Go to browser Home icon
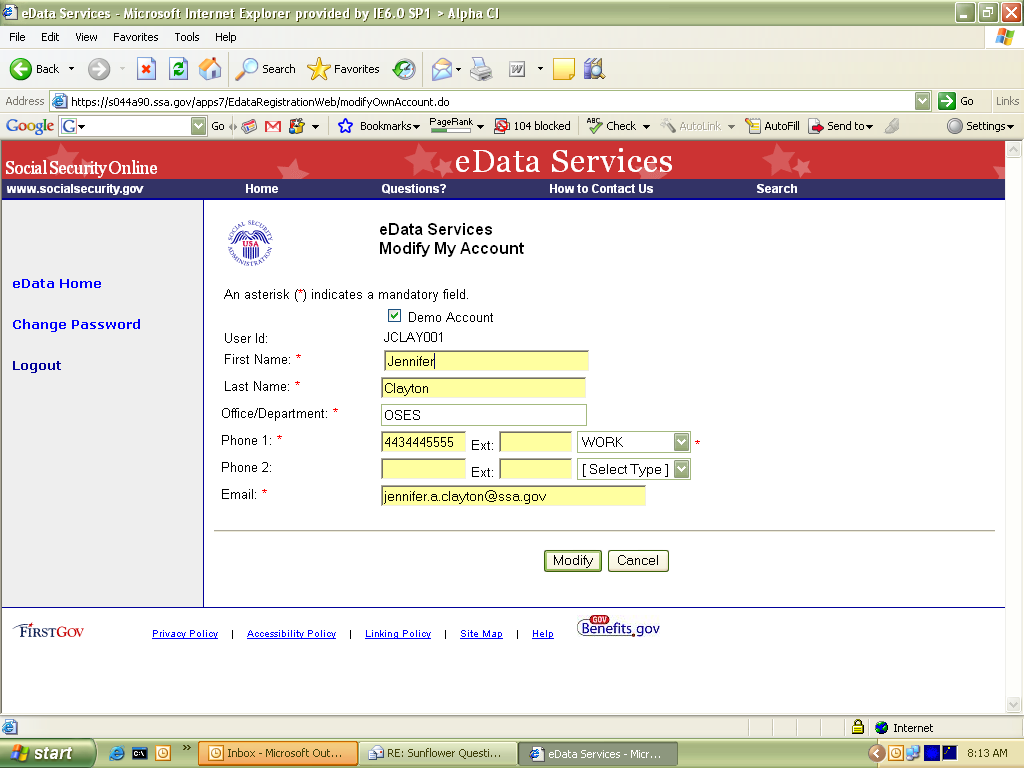This screenshot has width=1024, height=768. click(210, 69)
